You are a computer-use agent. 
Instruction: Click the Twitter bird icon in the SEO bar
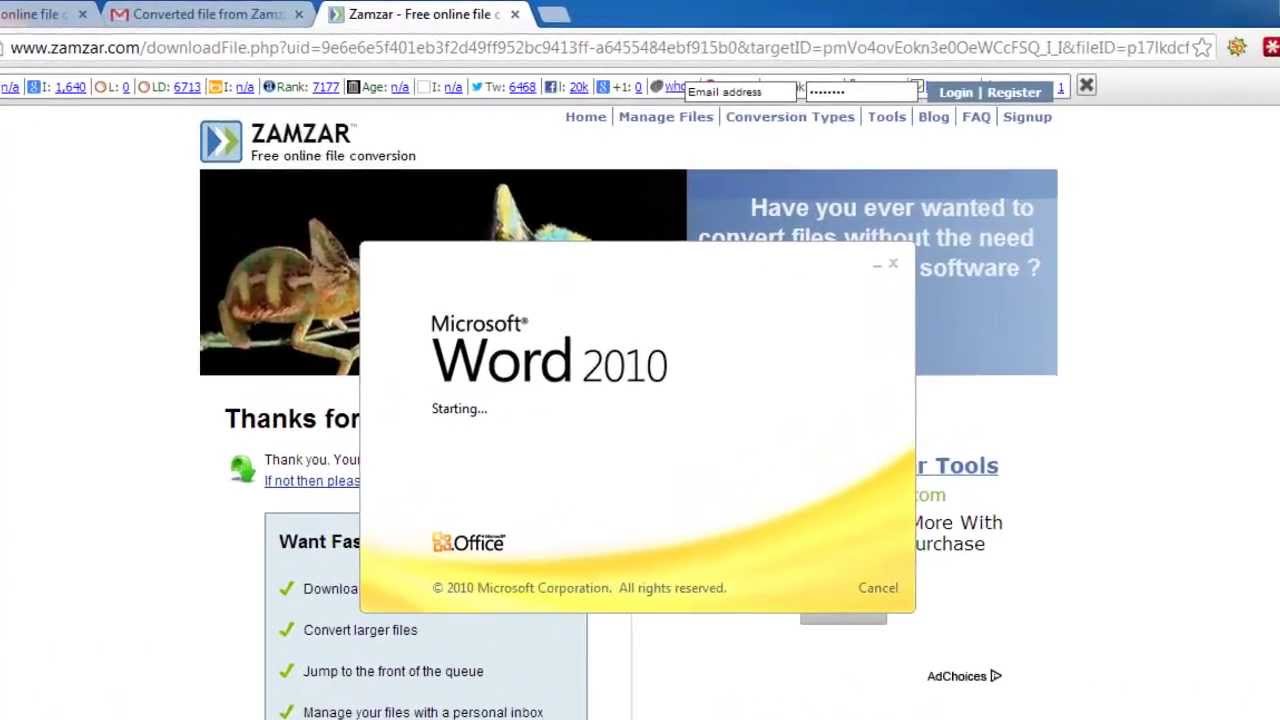[476, 87]
